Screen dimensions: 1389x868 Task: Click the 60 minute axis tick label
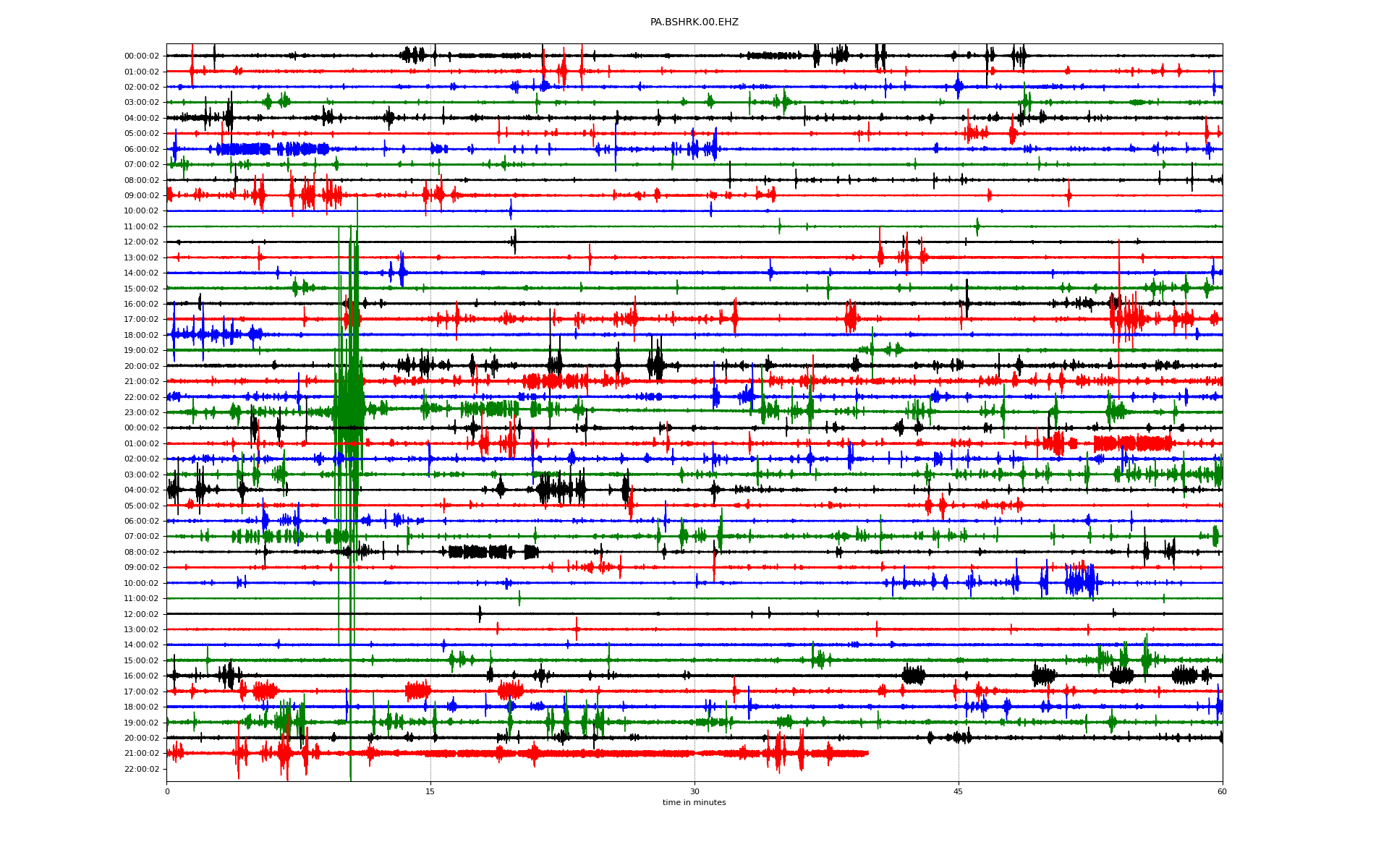point(1222,791)
